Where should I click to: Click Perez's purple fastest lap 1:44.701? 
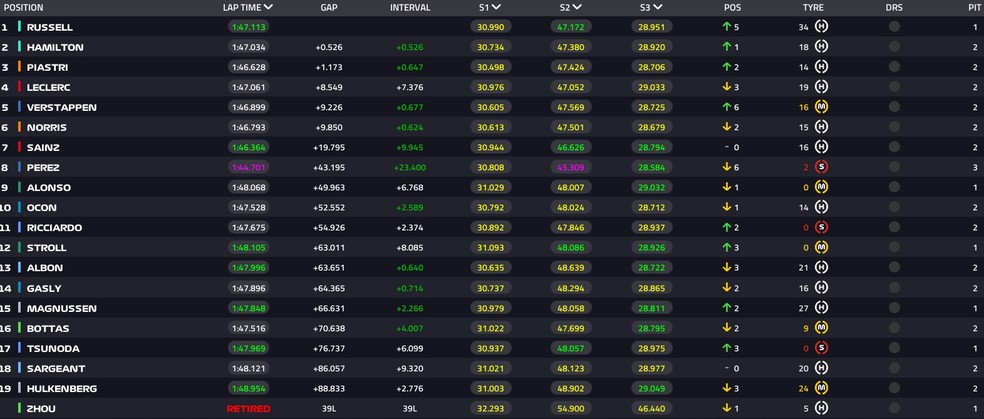(248, 167)
